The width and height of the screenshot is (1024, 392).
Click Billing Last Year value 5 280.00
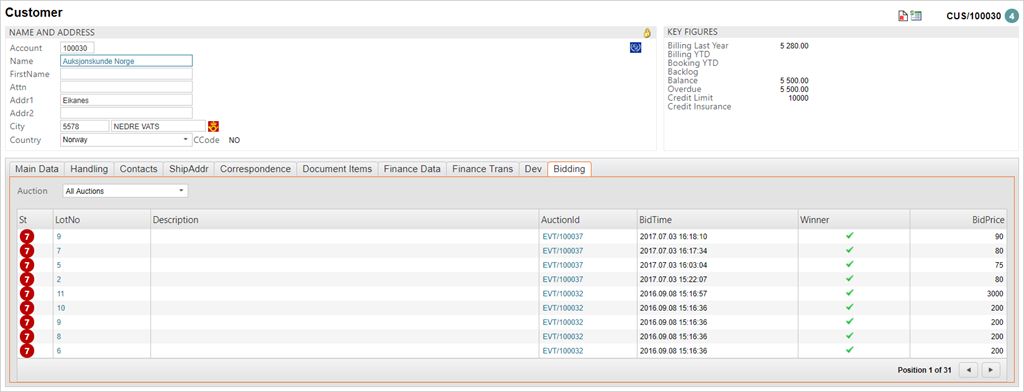coord(794,46)
